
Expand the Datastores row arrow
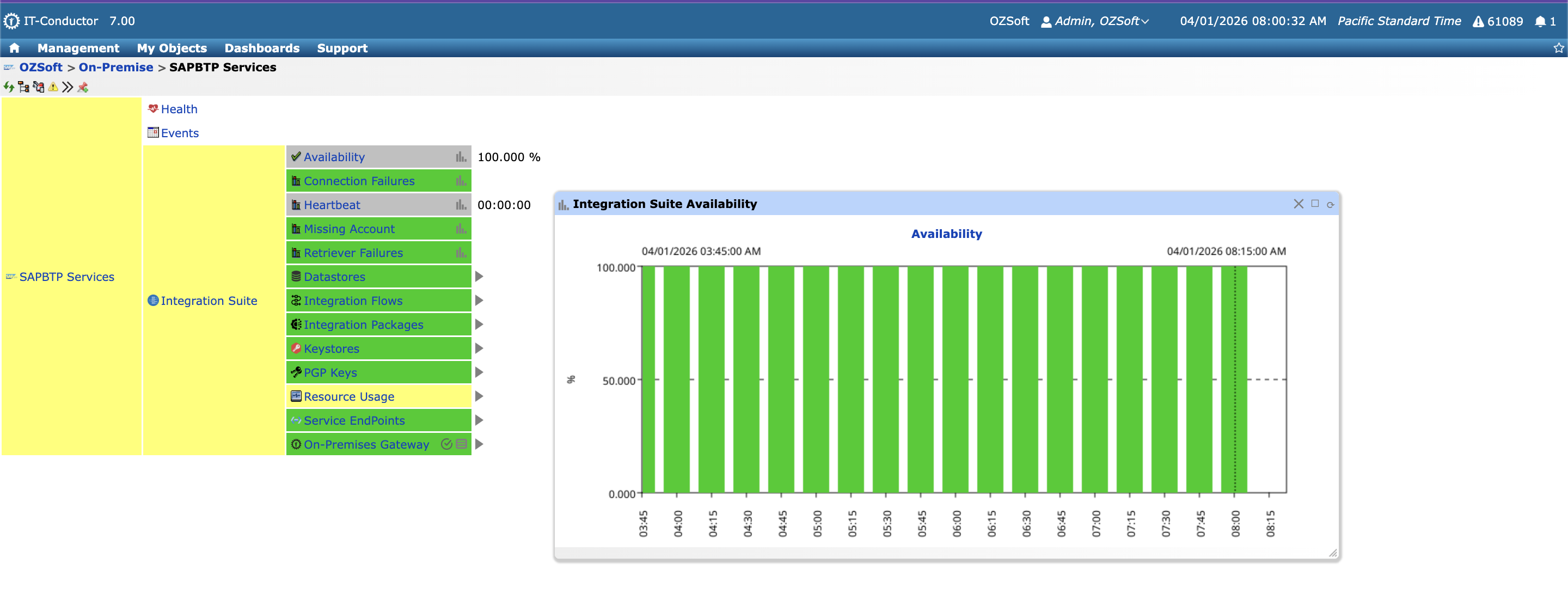point(479,277)
